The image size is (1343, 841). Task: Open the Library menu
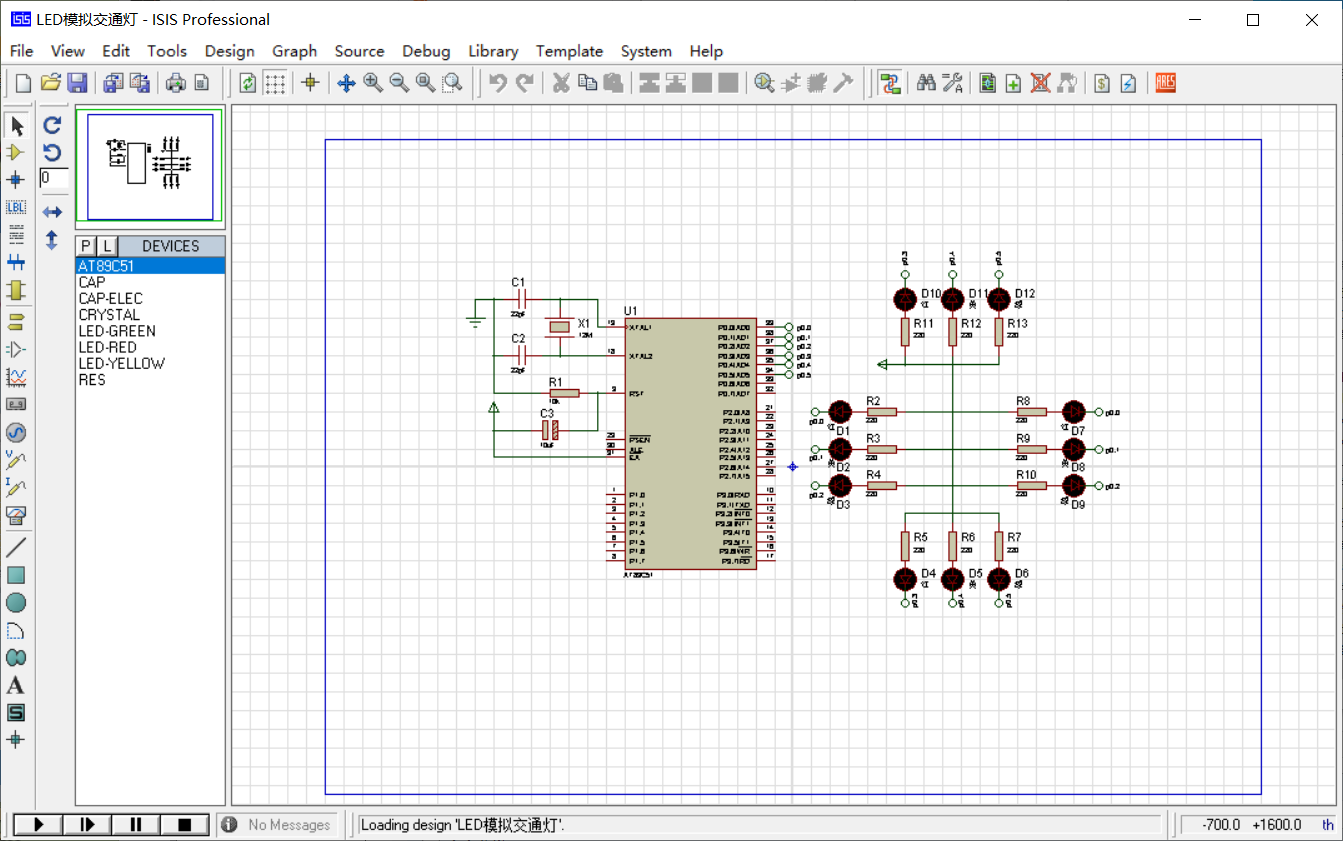tap(493, 51)
